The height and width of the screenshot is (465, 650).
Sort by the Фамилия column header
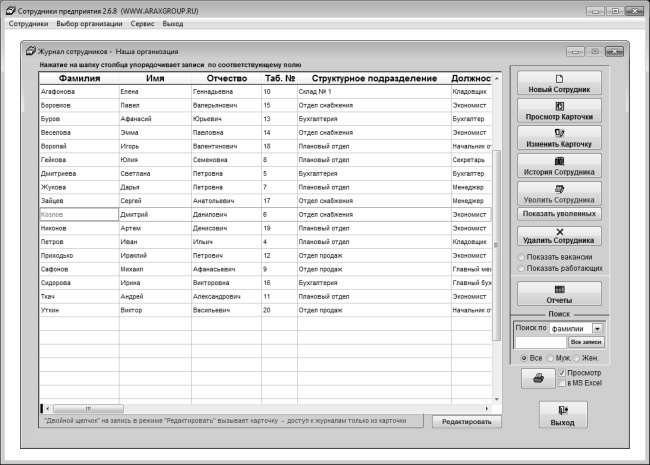[x=78, y=78]
